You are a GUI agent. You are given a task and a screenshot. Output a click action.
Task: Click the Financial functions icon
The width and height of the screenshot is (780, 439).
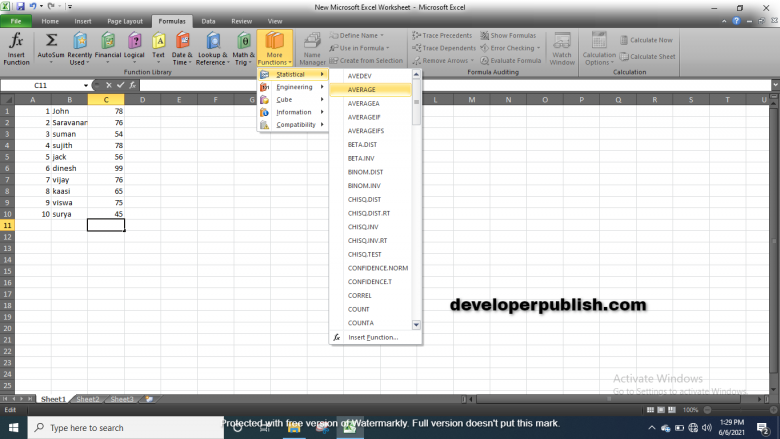107,48
